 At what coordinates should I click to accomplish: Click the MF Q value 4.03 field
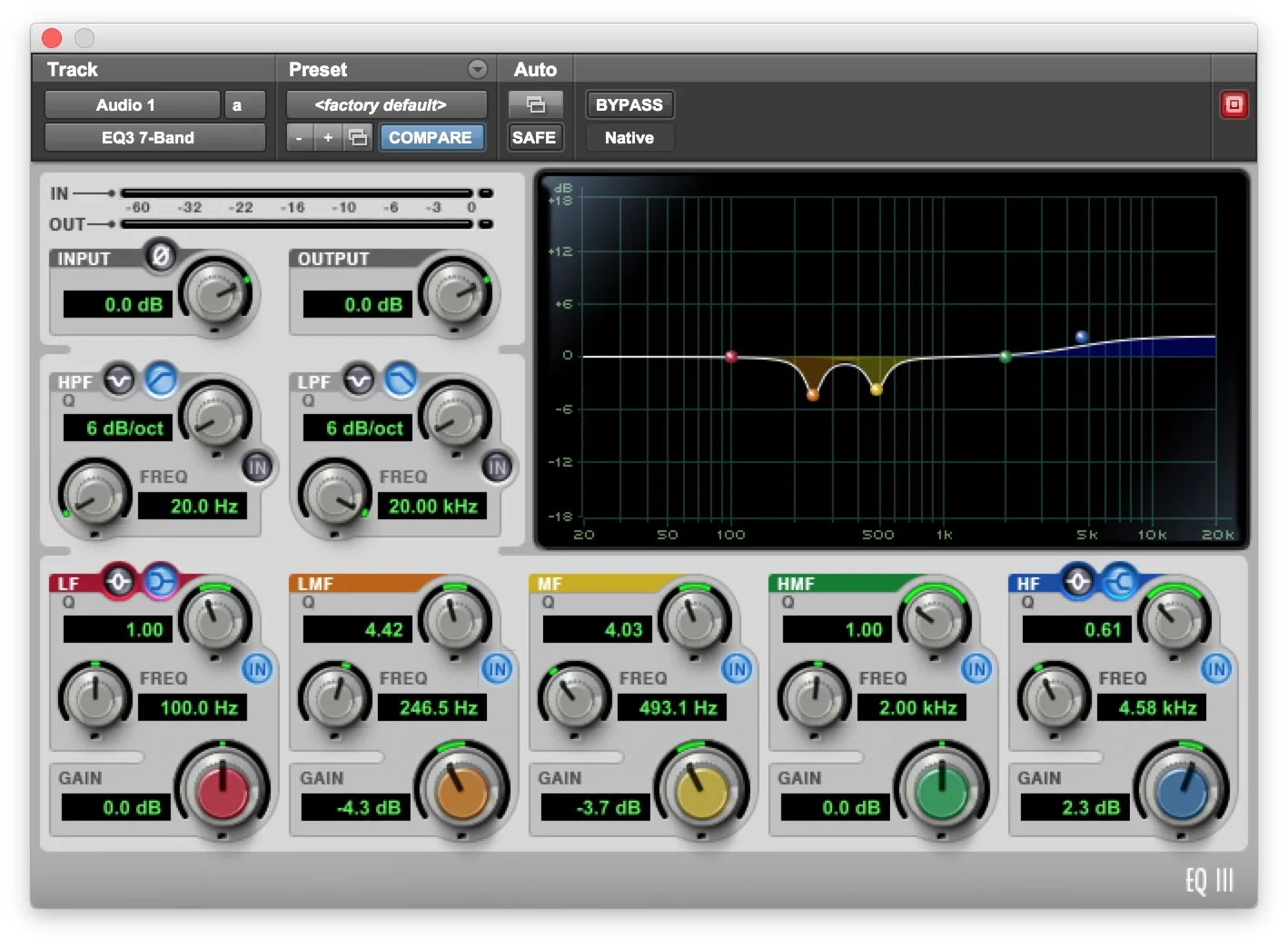(x=597, y=629)
